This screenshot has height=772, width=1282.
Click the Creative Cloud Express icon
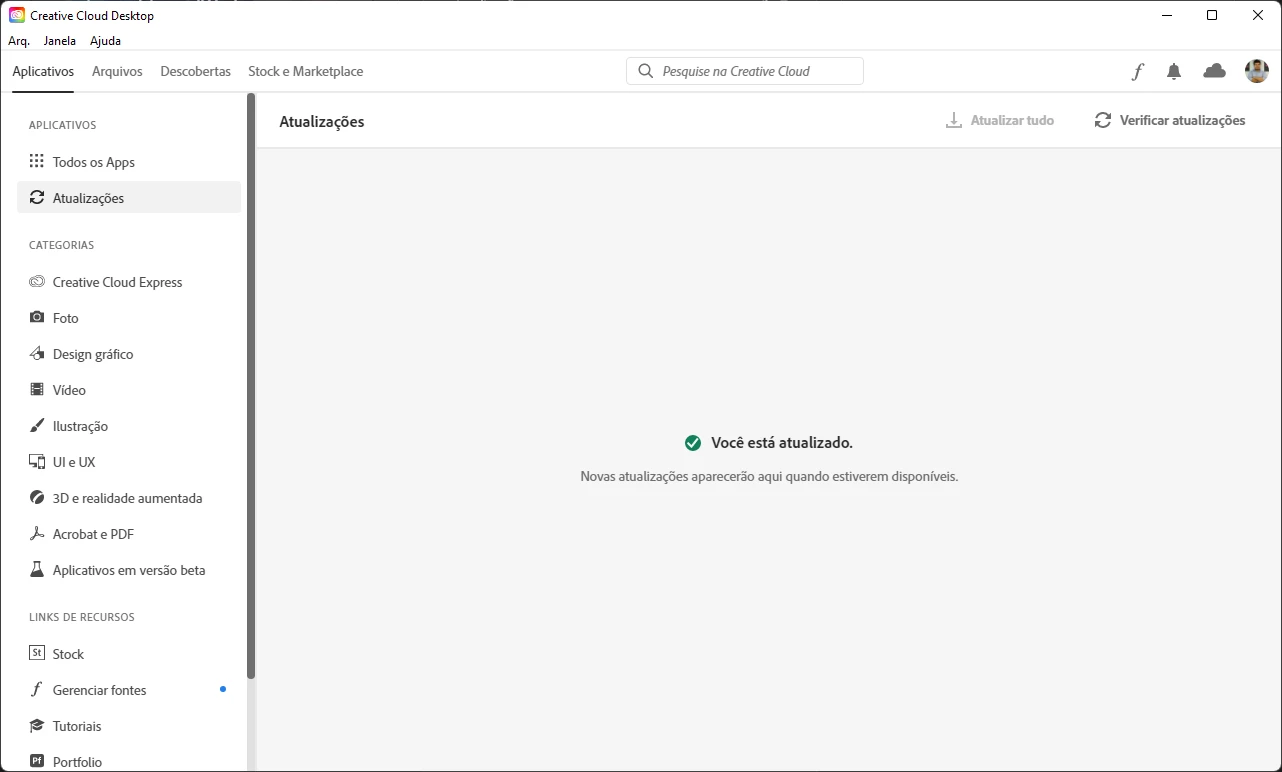(x=37, y=281)
